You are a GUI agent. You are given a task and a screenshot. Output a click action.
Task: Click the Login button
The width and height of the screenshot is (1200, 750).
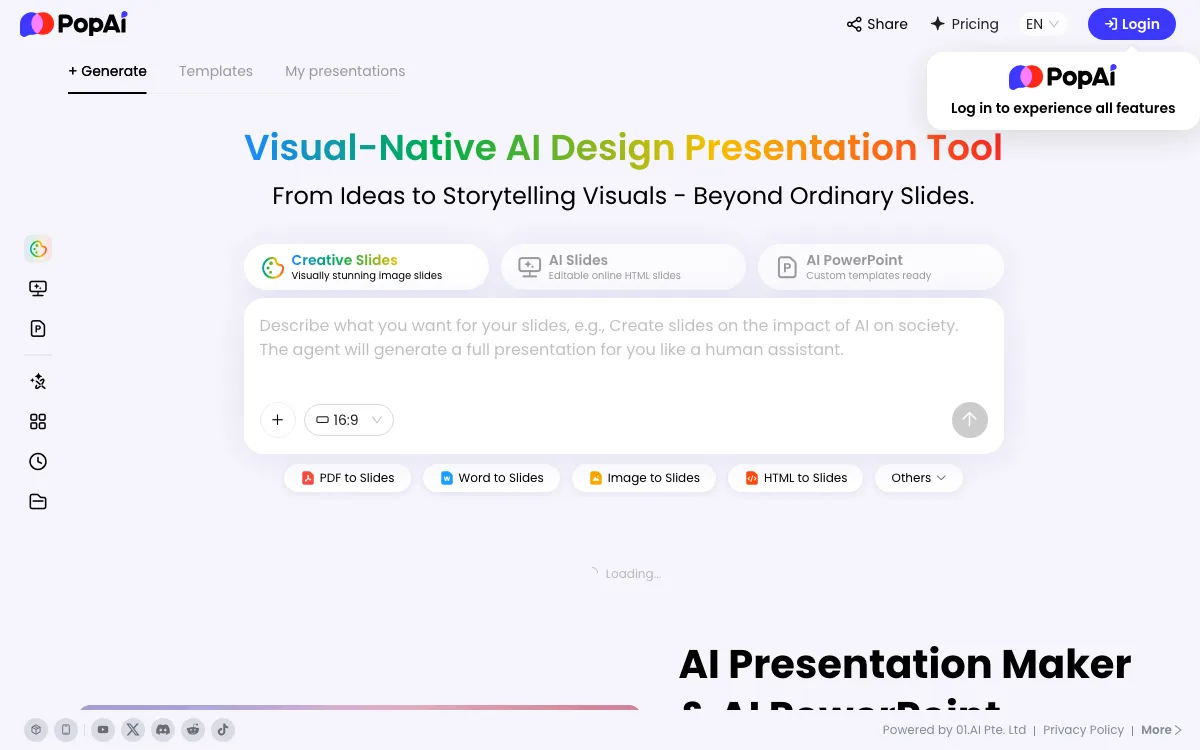pos(1132,24)
